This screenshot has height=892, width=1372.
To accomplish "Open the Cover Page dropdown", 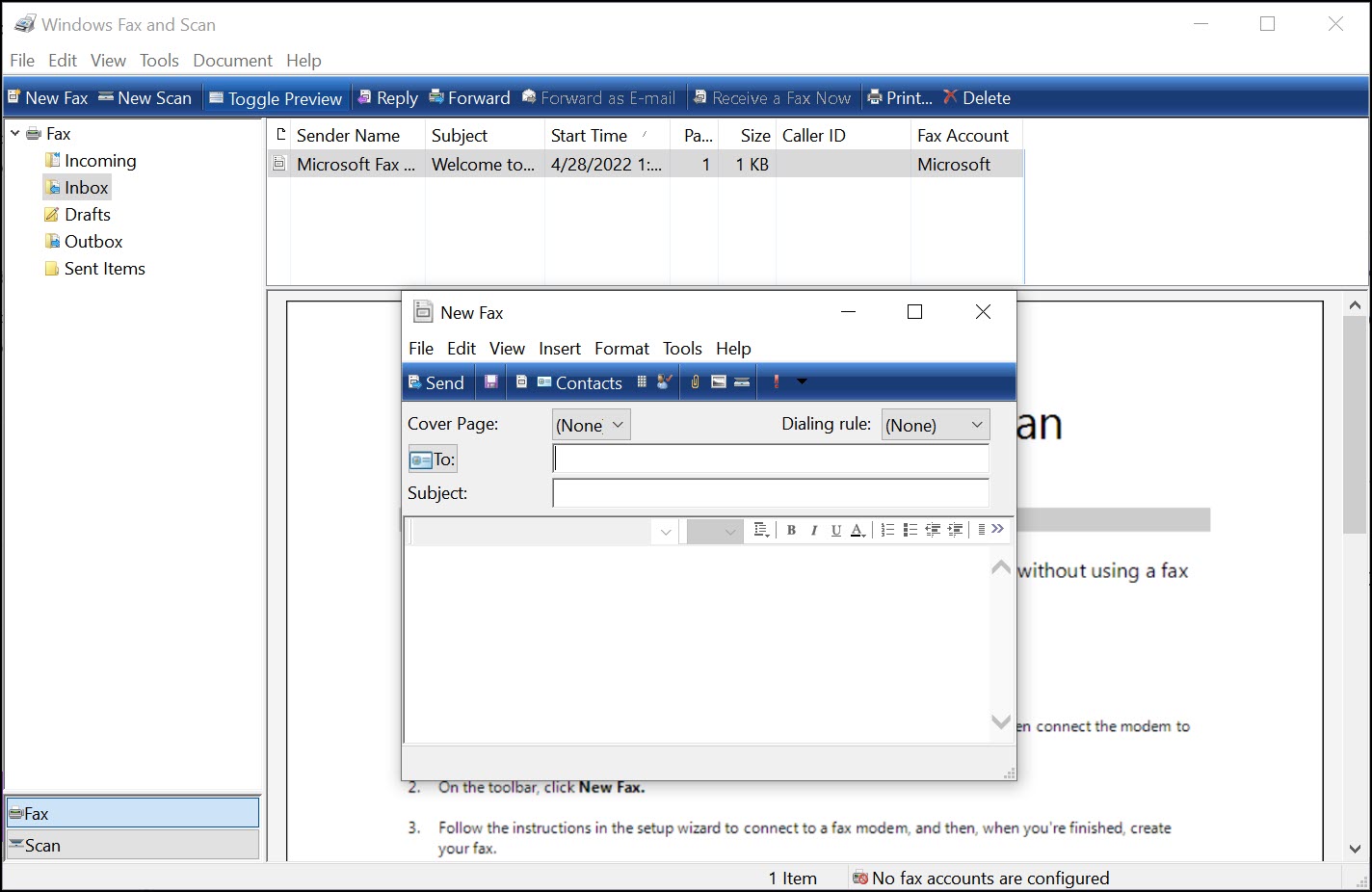I will click(x=592, y=425).
